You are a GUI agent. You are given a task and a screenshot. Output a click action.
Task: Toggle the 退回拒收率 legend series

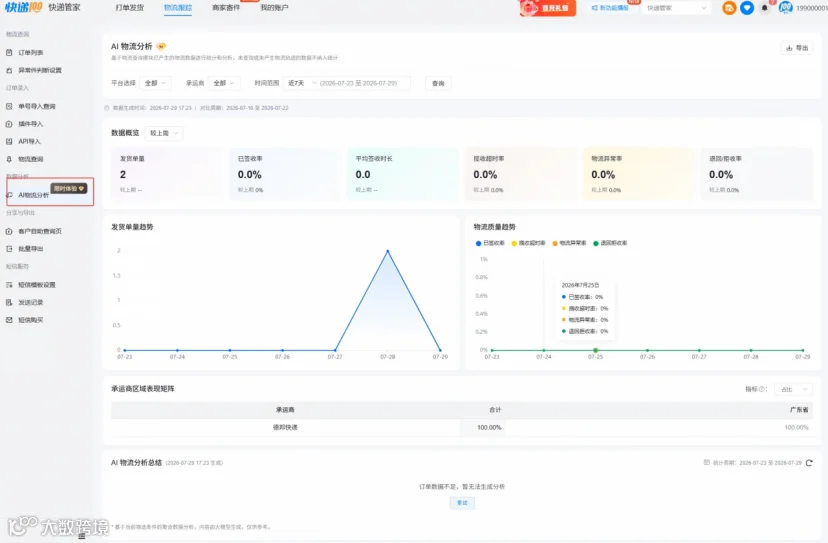tap(610, 243)
